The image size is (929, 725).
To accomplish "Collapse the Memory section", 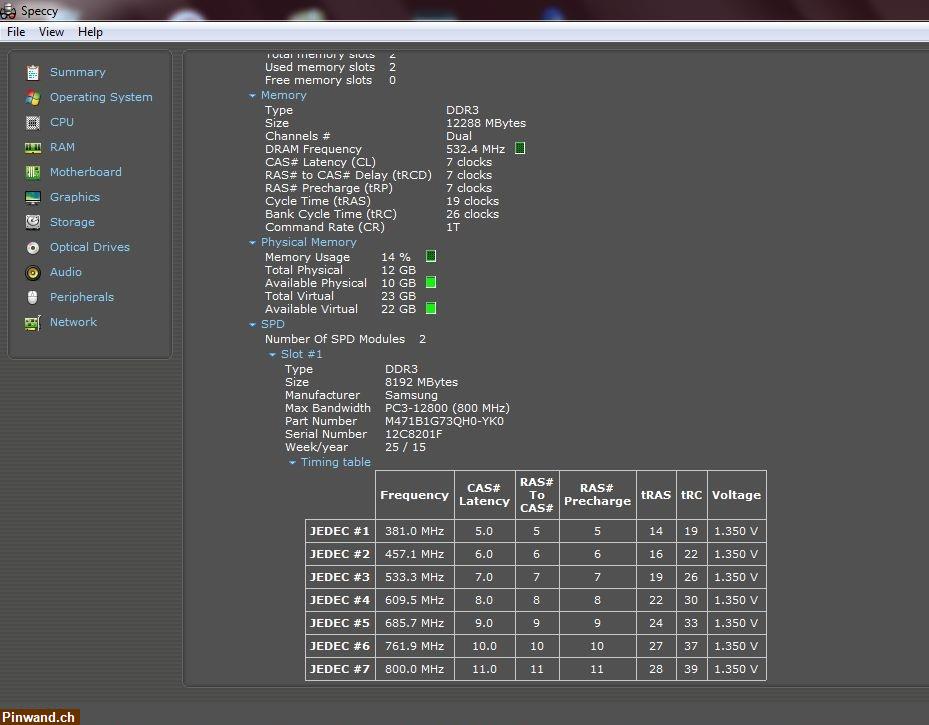I will click(253, 95).
